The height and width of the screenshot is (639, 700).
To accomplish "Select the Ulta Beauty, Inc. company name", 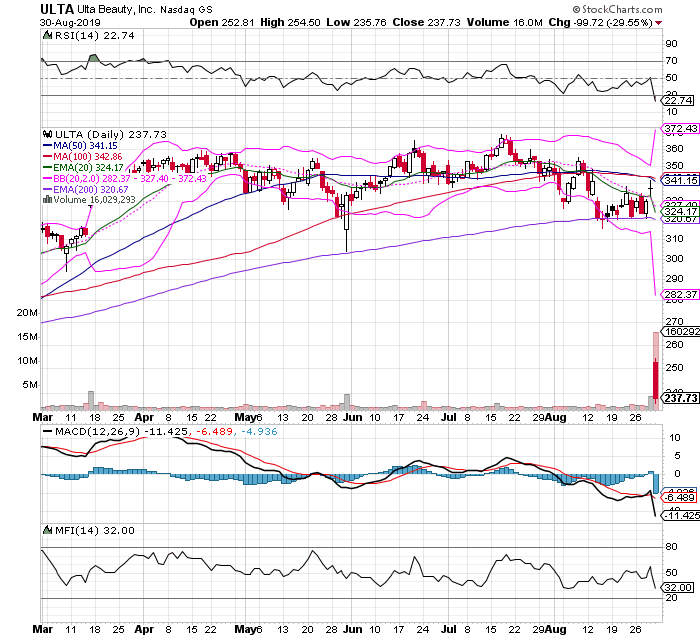I will tap(116, 9).
